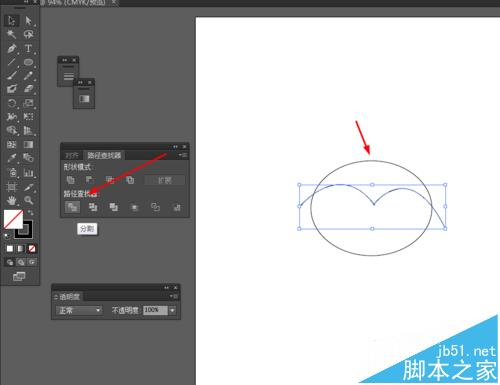Set paint type to solid Color
500x385 pixels.
click(10, 249)
